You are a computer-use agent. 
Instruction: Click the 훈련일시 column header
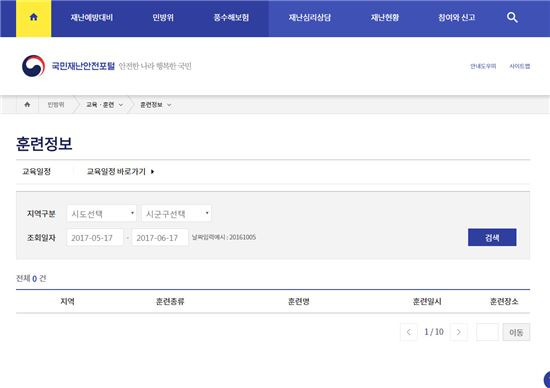(x=427, y=301)
